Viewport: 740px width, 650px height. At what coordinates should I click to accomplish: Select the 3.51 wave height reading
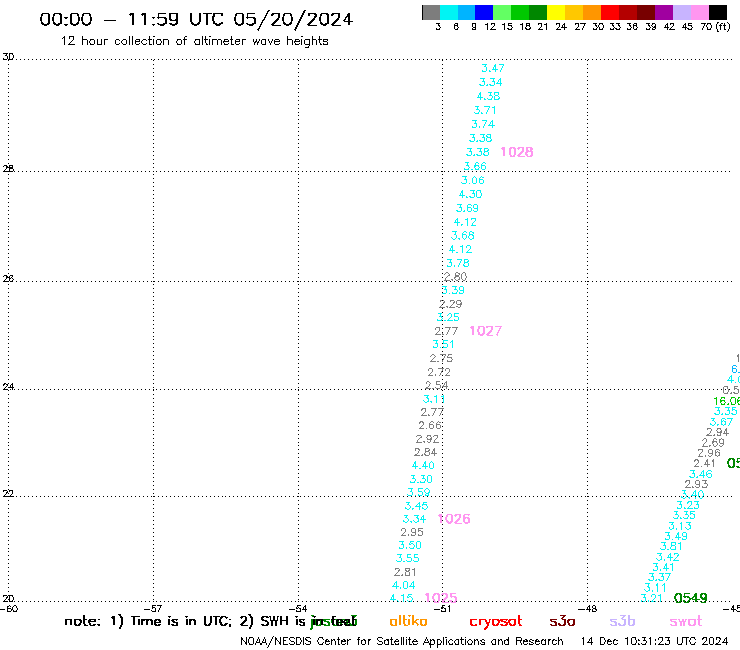tap(443, 345)
